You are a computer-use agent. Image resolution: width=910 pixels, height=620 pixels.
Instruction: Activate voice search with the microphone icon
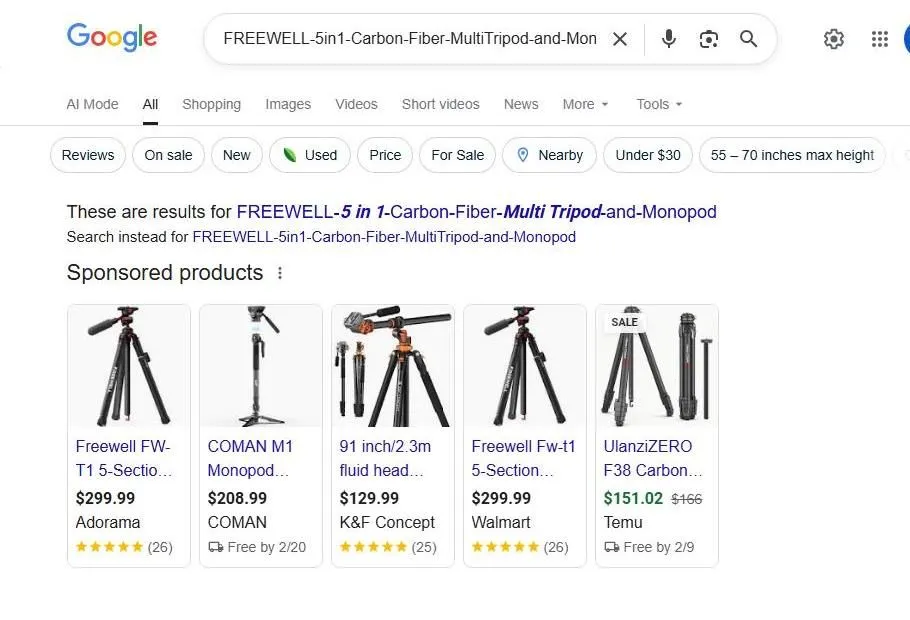667,39
